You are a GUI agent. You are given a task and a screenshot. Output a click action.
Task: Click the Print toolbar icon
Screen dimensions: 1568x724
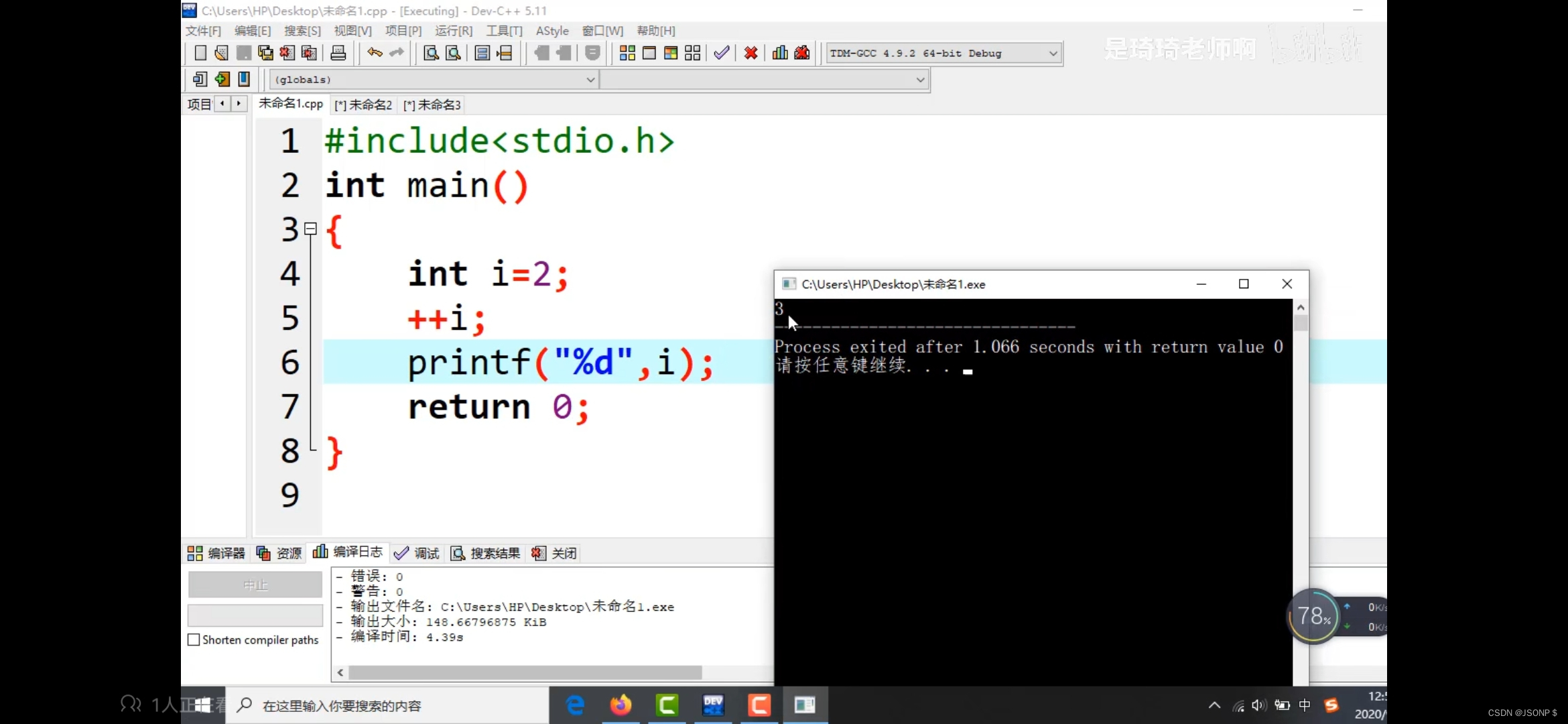[338, 53]
